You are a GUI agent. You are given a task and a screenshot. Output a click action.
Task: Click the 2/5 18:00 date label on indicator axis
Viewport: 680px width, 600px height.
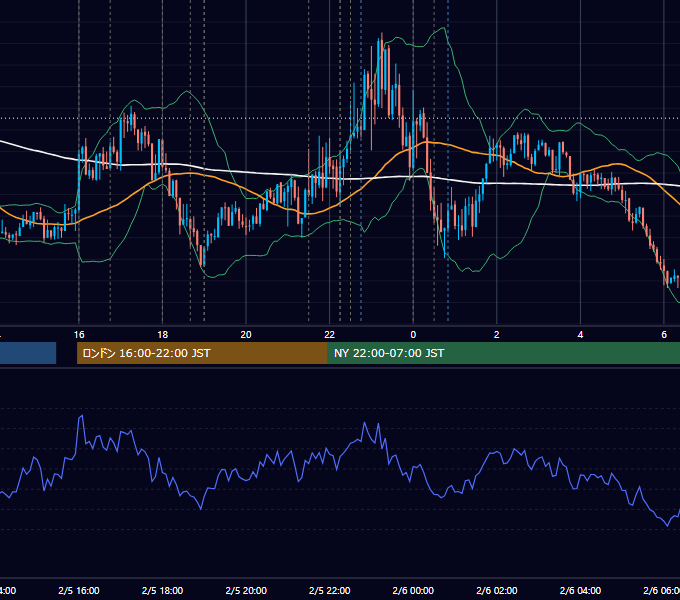click(x=162, y=590)
